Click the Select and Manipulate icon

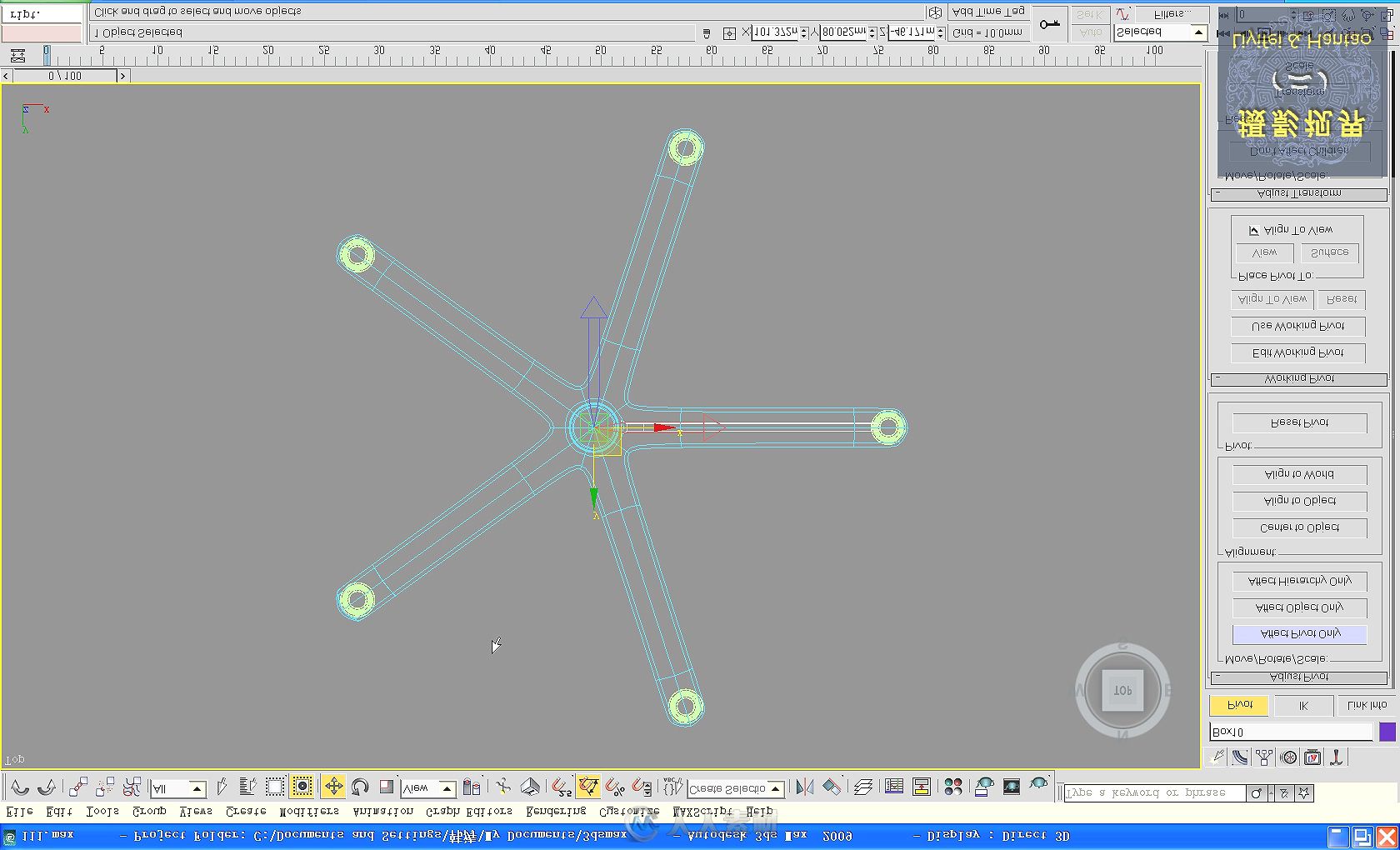503,787
